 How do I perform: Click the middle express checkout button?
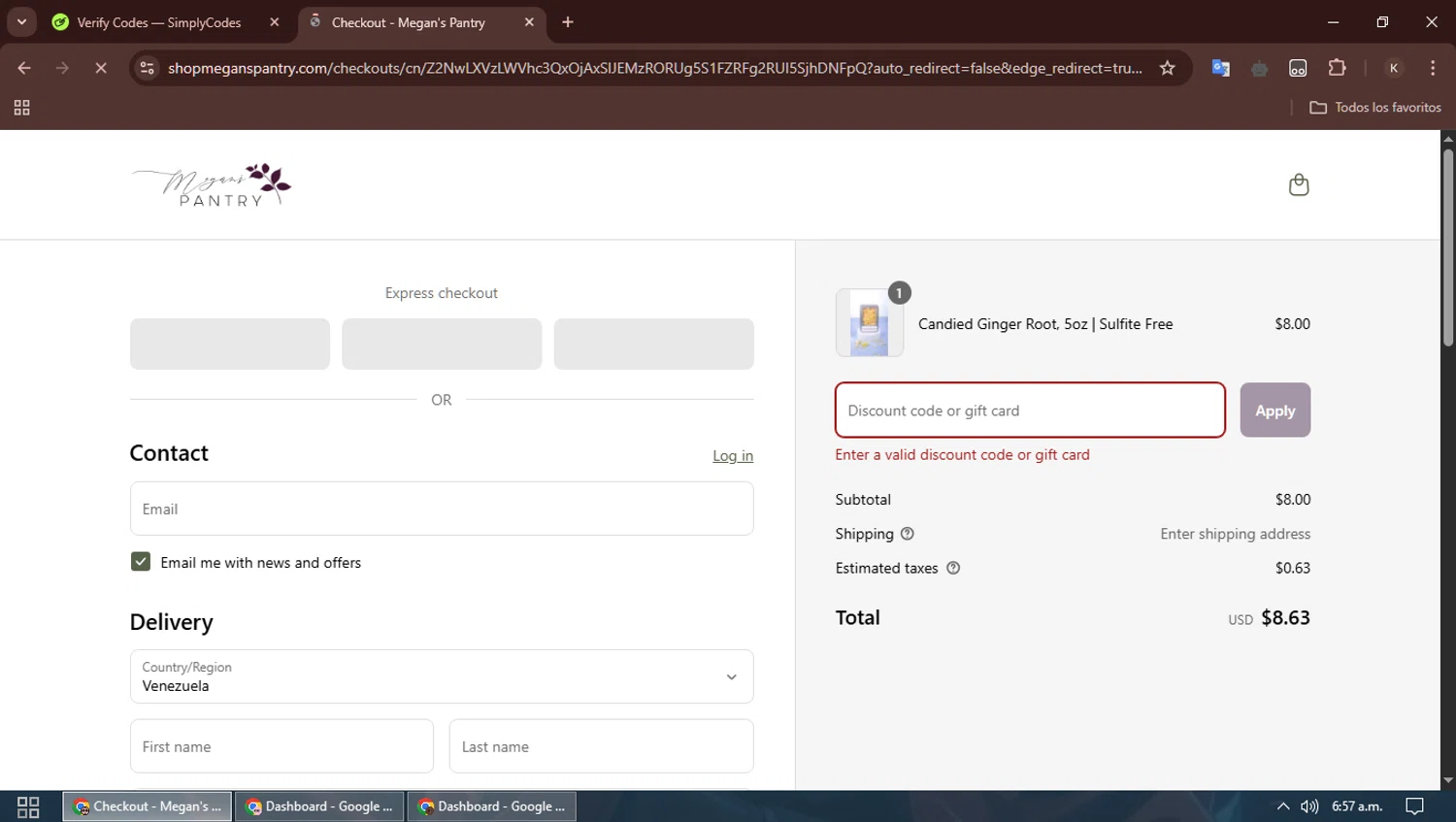442,344
